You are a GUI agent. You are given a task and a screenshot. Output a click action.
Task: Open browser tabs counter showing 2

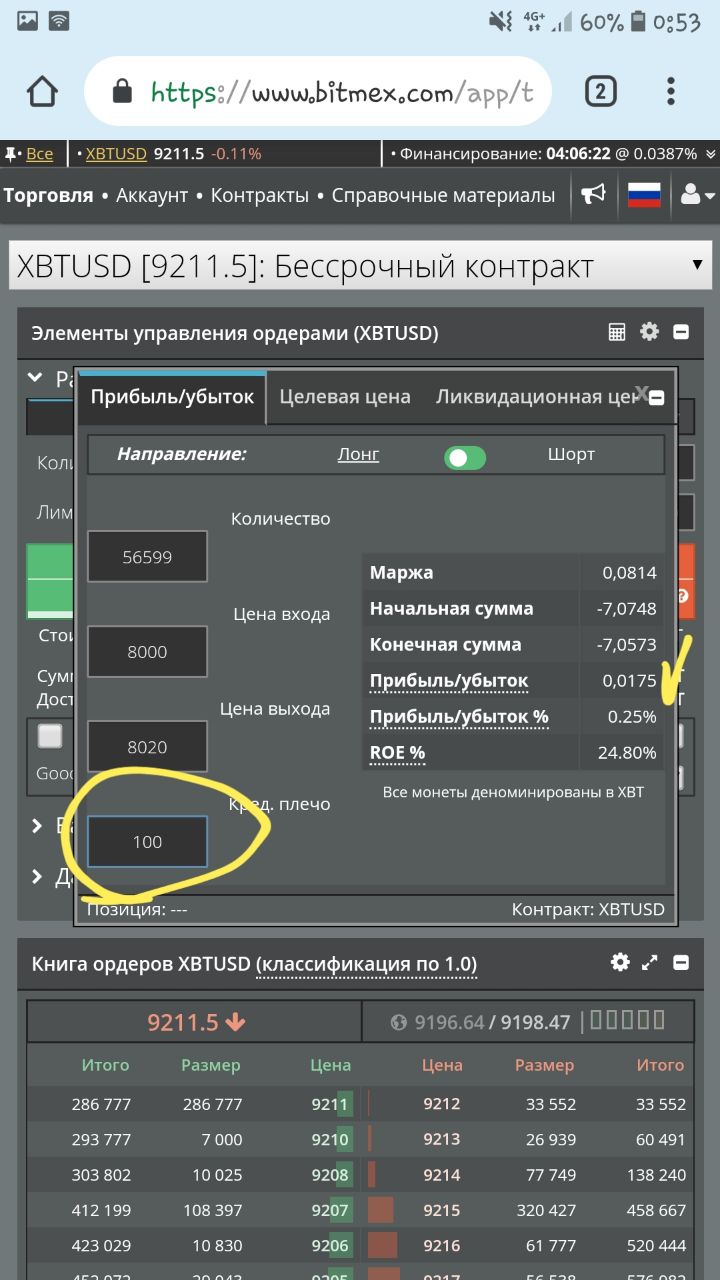(599, 92)
